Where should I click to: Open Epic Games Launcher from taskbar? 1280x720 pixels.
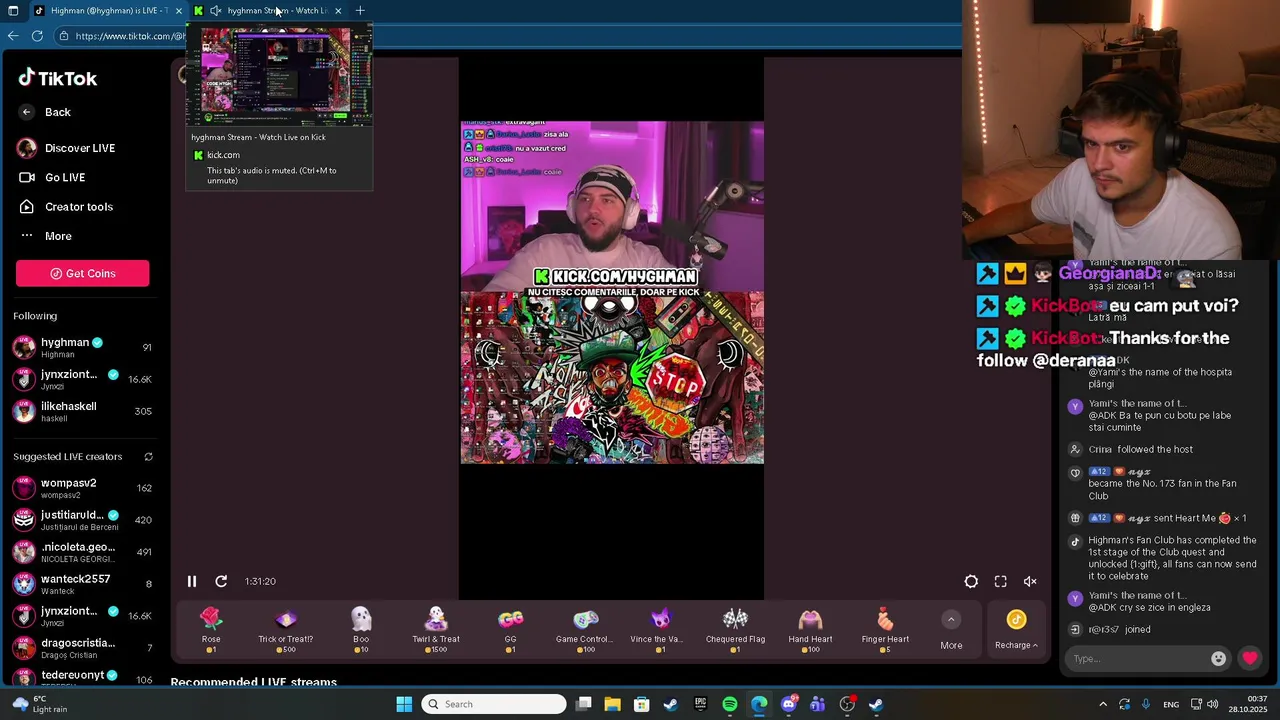(700, 704)
